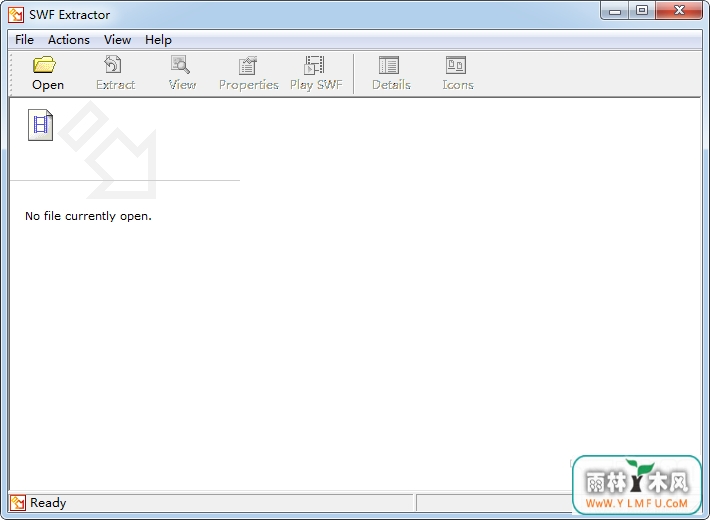Click the SWF film file icon
Screen dimensions: 710x520
(x=40, y=125)
